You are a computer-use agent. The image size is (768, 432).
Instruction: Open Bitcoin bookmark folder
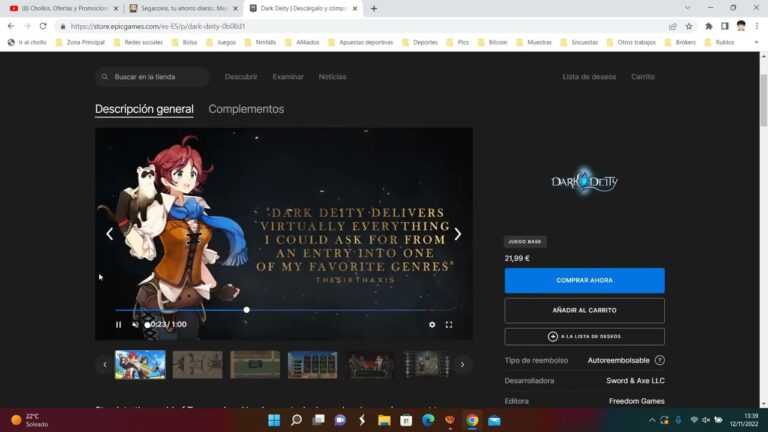point(493,42)
